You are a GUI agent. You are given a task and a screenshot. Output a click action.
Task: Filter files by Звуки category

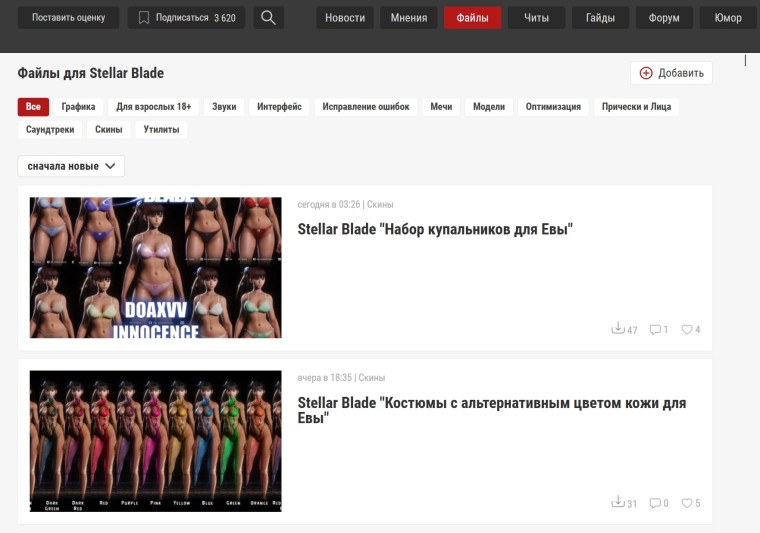point(224,107)
